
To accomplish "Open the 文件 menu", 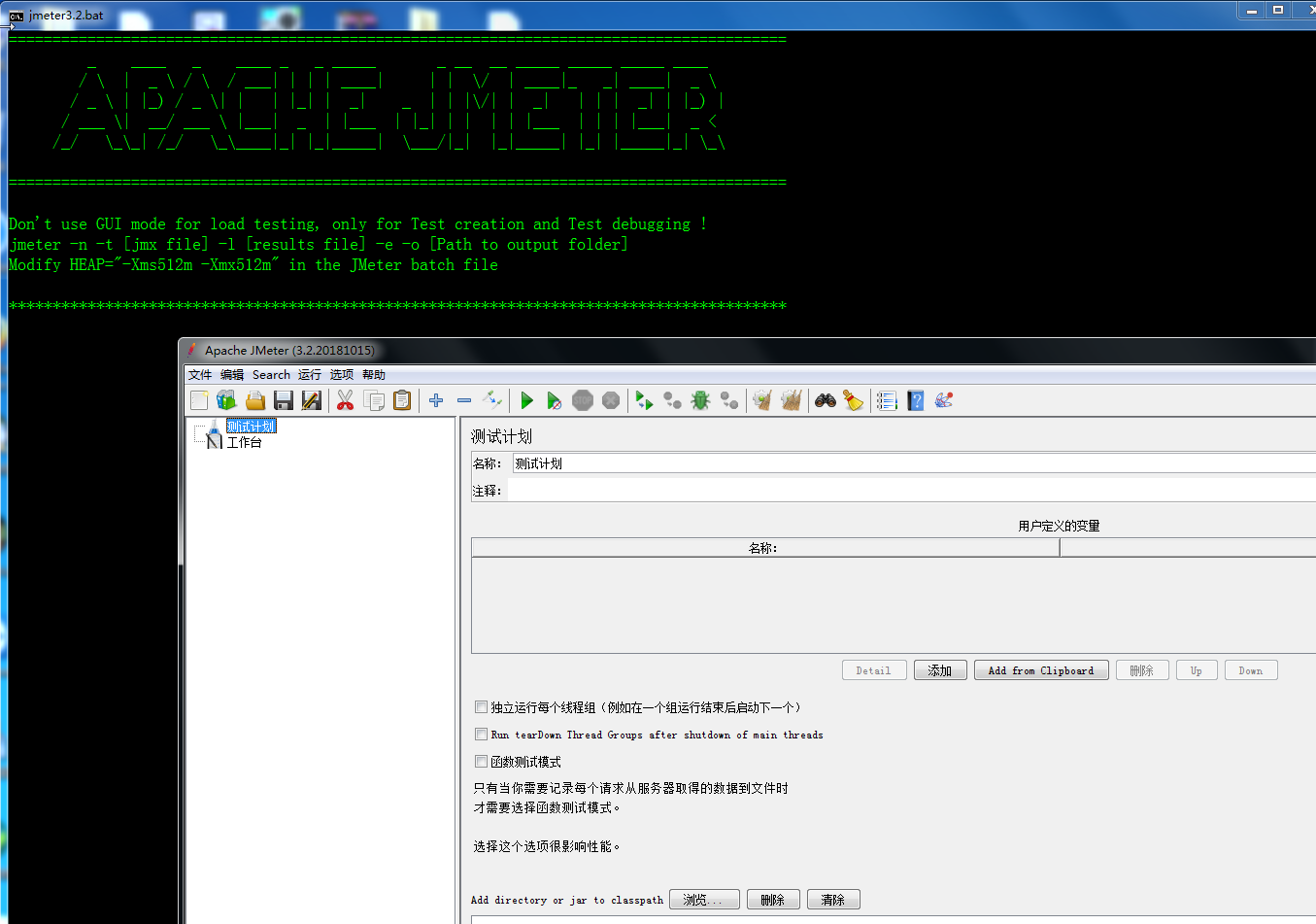I will [x=200, y=375].
